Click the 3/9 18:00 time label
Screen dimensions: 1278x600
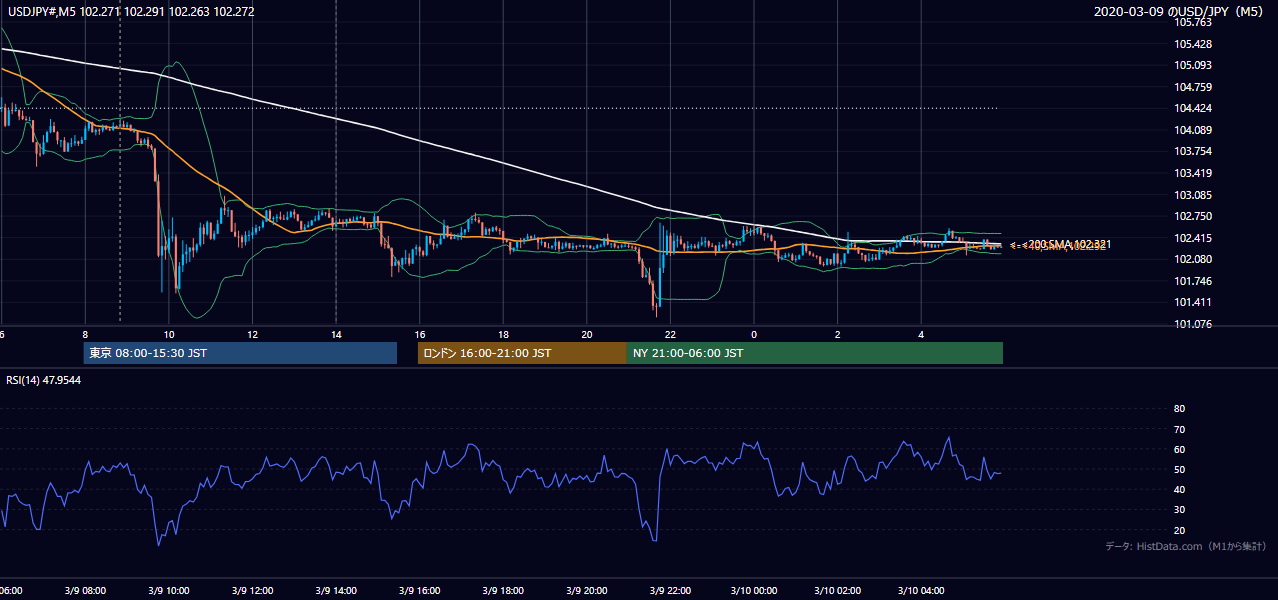point(503,591)
